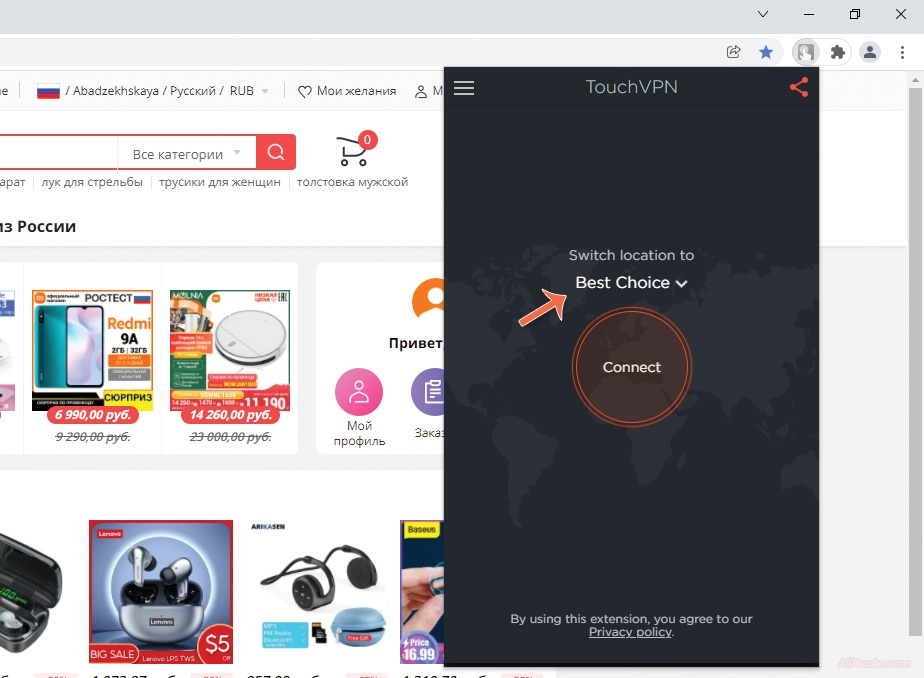This screenshot has width=924, height=678.
Task: Open the Chrome extensions puzzle icon
Action: 838,52
